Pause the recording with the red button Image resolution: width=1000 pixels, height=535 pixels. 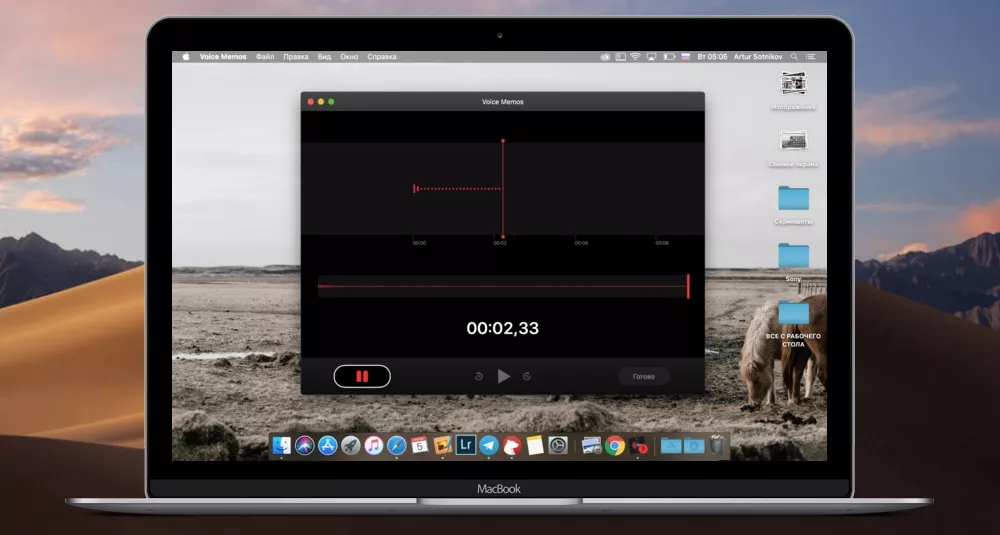click(362, 376)
